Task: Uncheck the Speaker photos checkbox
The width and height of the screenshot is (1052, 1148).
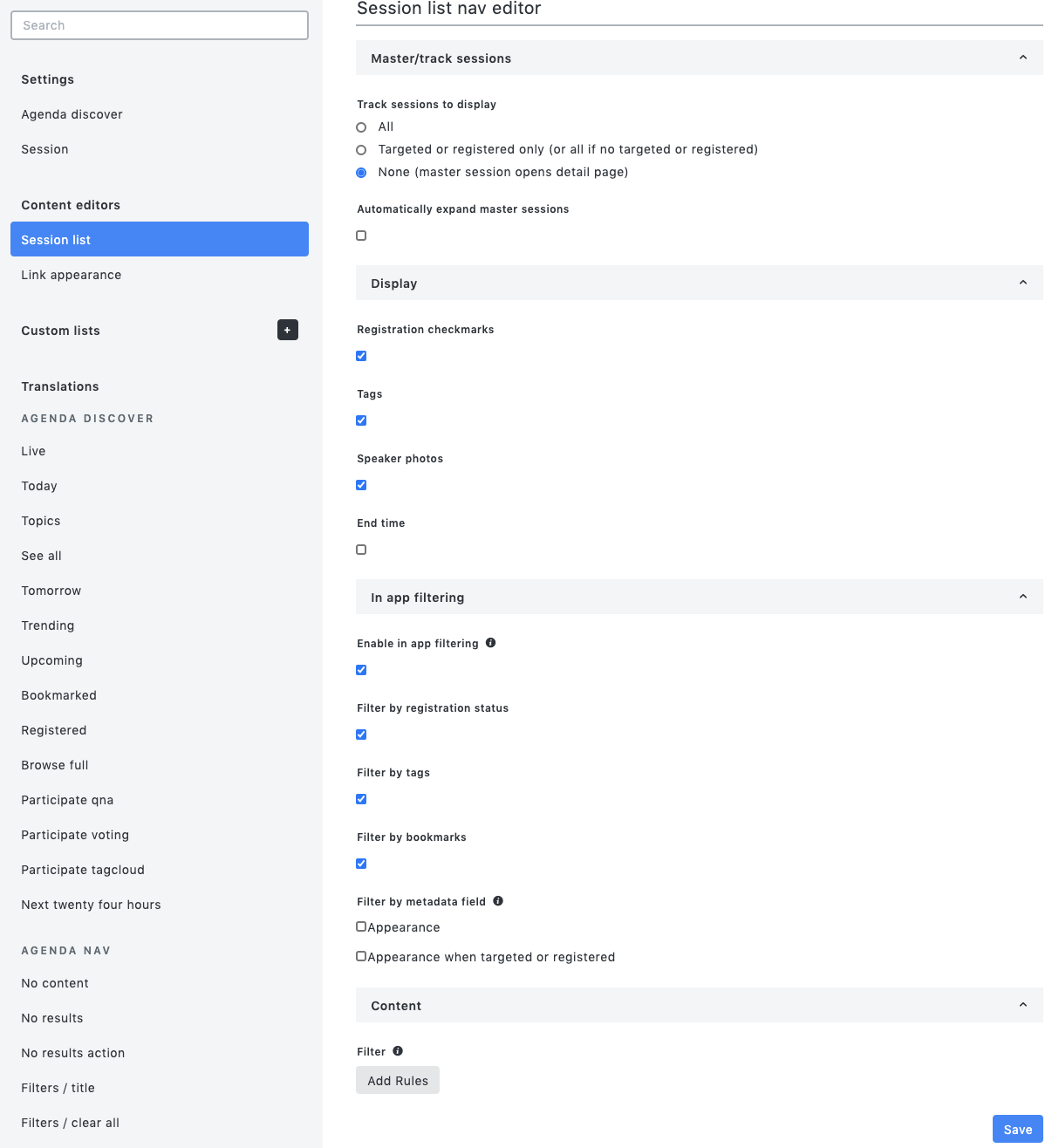Action: [x=361, y=485]
